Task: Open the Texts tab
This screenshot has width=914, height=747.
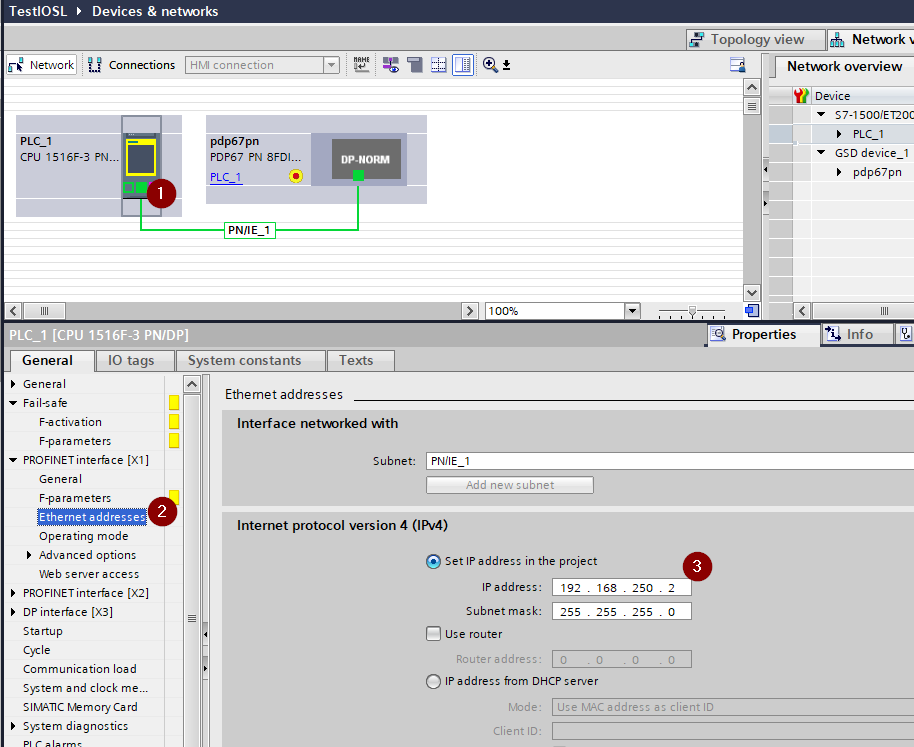Action: point(361,361)
